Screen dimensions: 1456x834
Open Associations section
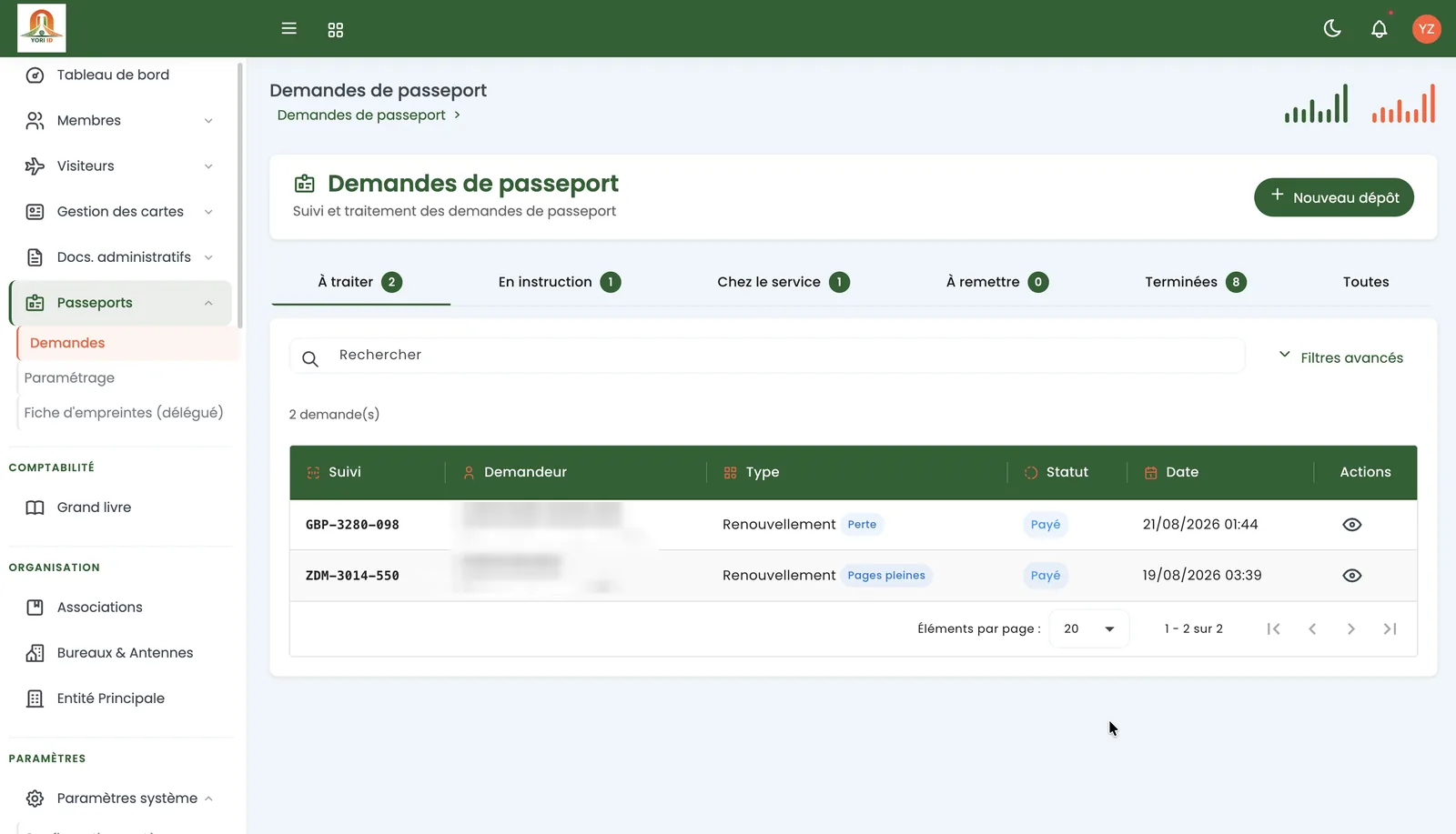coord(99,608)
